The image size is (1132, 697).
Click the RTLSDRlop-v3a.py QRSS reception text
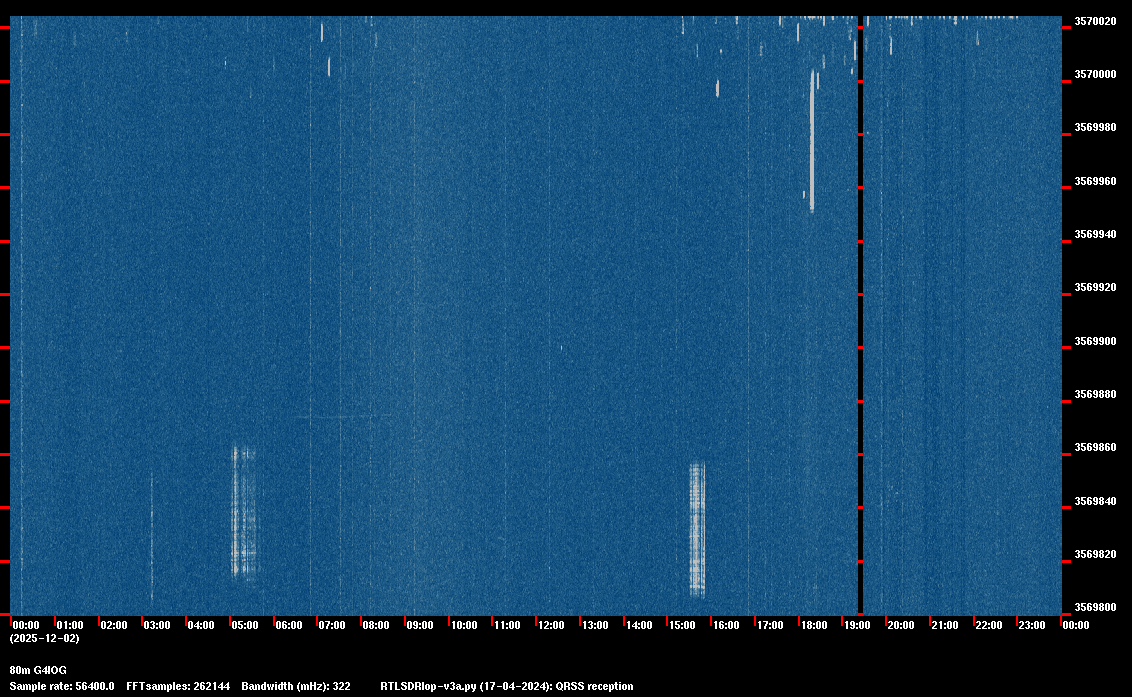507,686
